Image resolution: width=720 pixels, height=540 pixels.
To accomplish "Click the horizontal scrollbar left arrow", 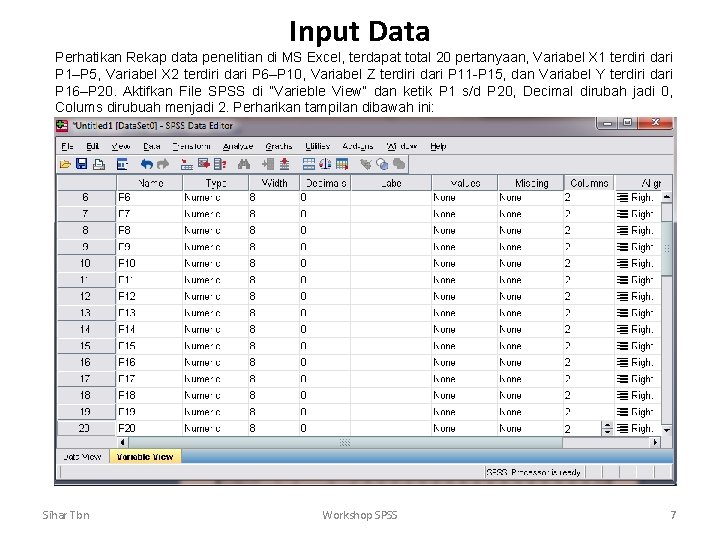I will click(123, 442).
